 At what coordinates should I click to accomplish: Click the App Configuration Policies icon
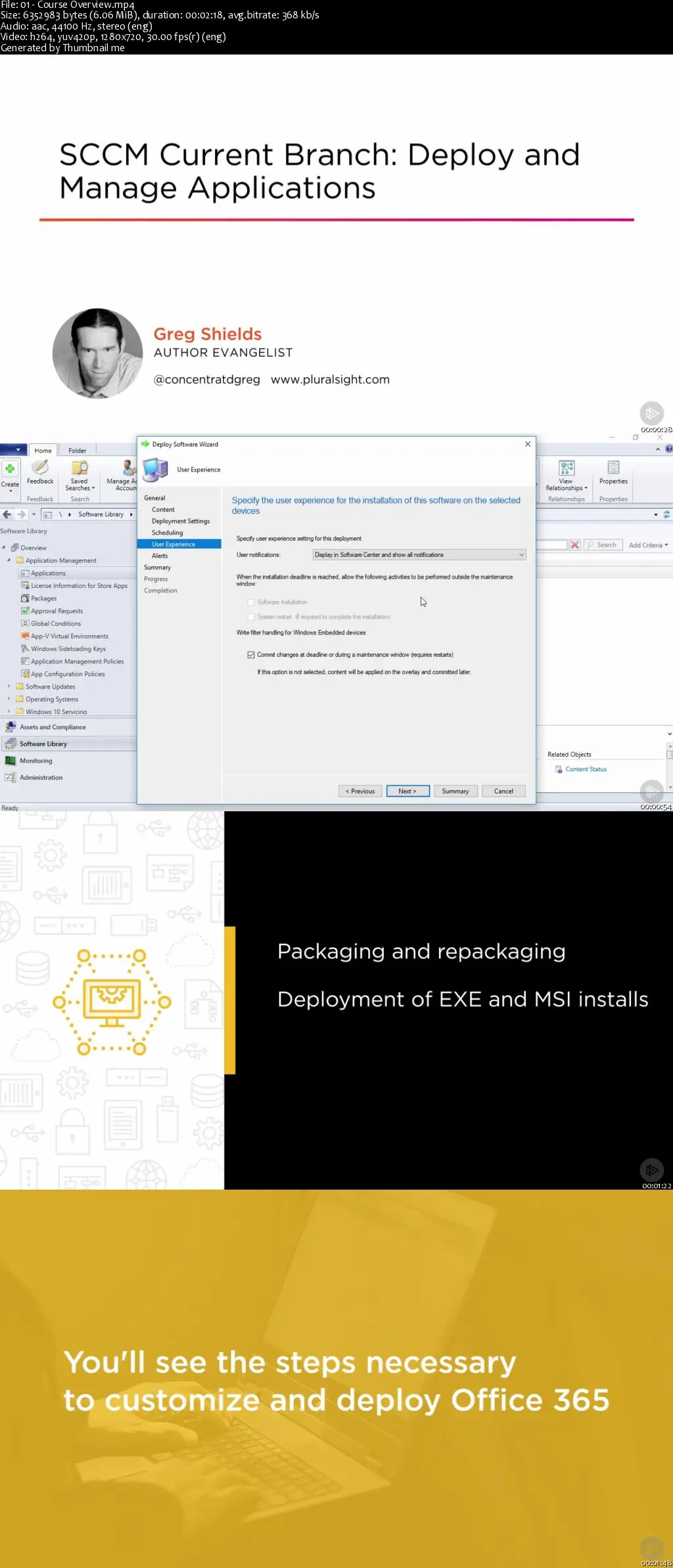click(x=25, y=674)
